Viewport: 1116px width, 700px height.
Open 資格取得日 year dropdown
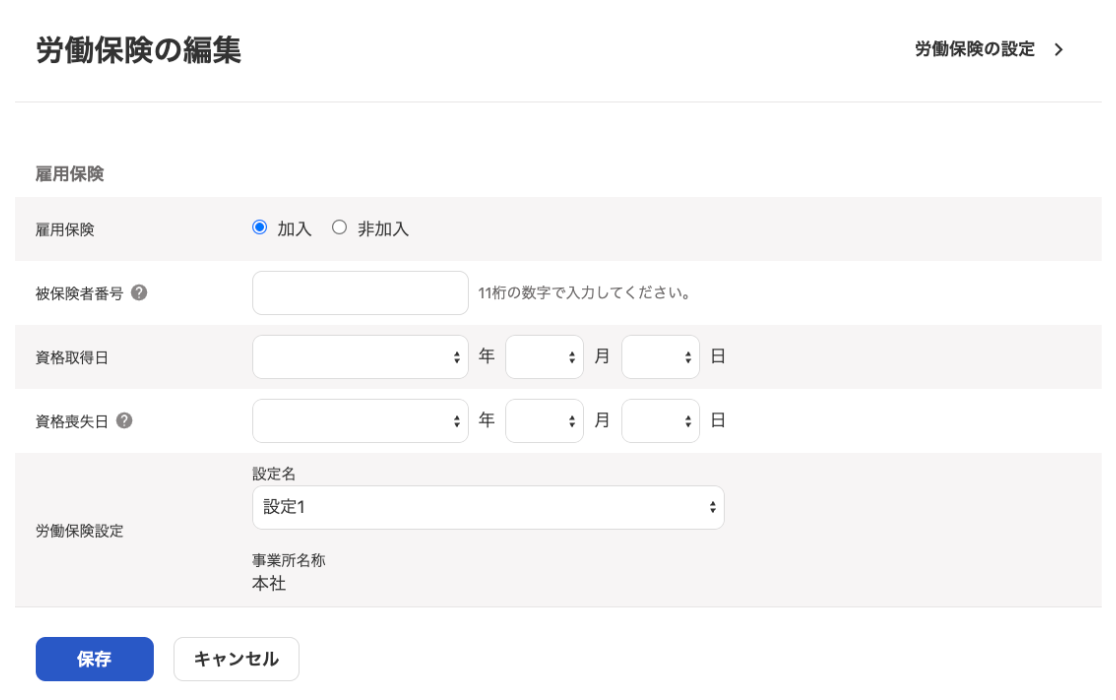pos(360,356)
